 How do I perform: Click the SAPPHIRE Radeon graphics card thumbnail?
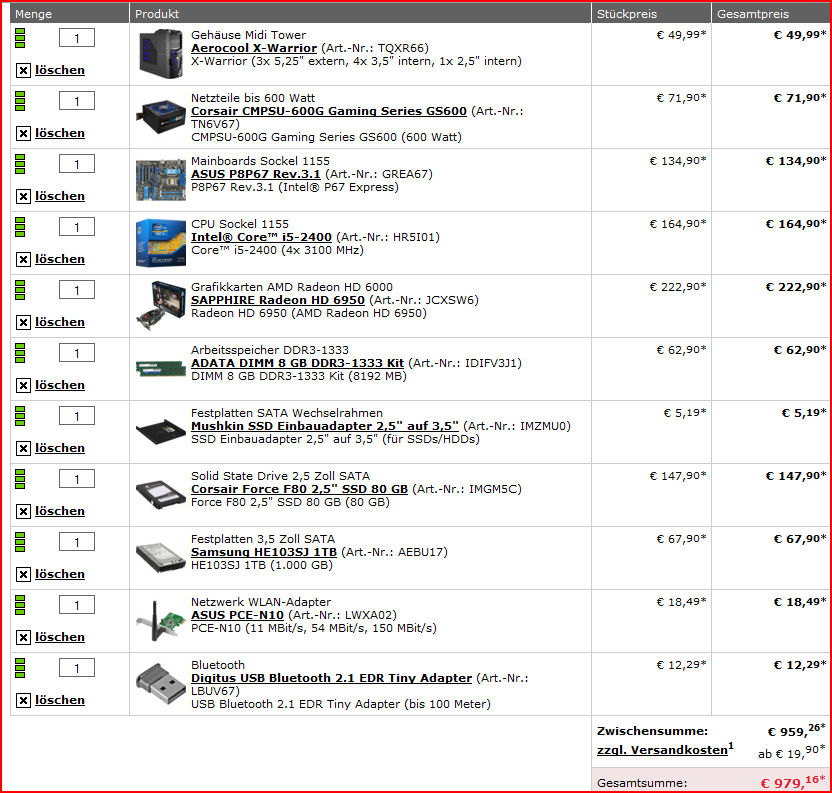161,306
